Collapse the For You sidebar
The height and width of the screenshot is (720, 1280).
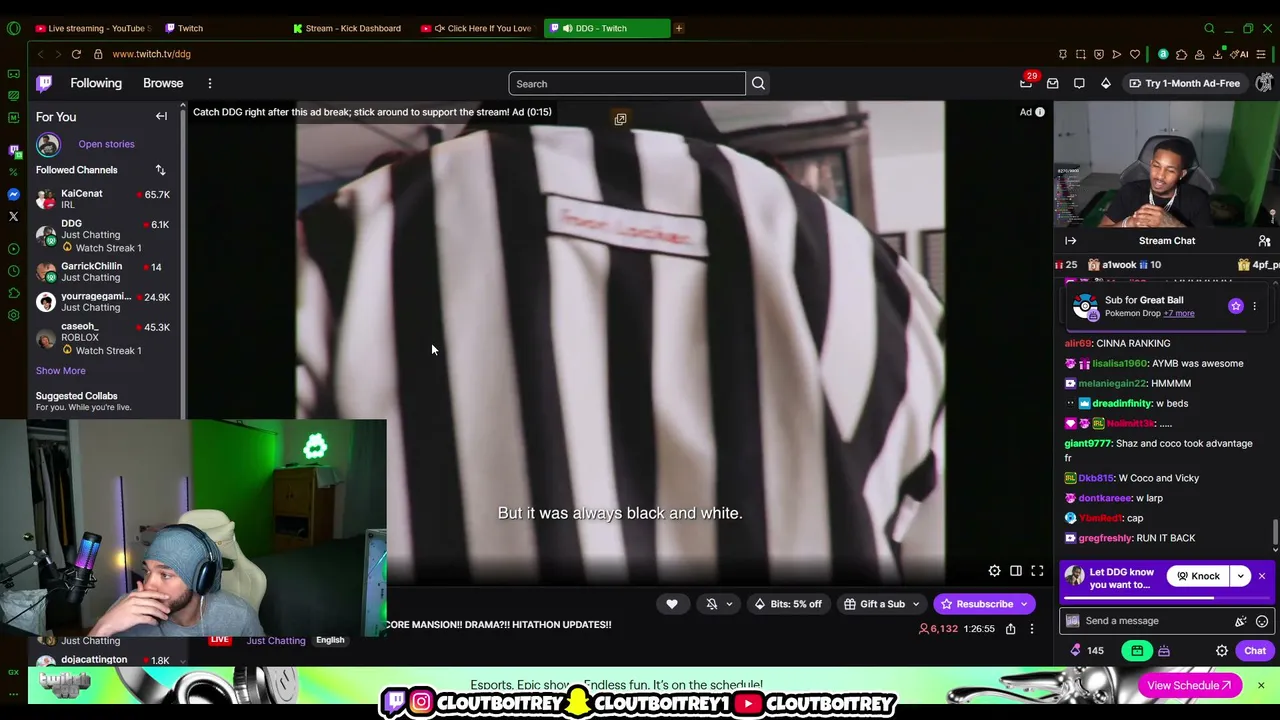[161, 116]
